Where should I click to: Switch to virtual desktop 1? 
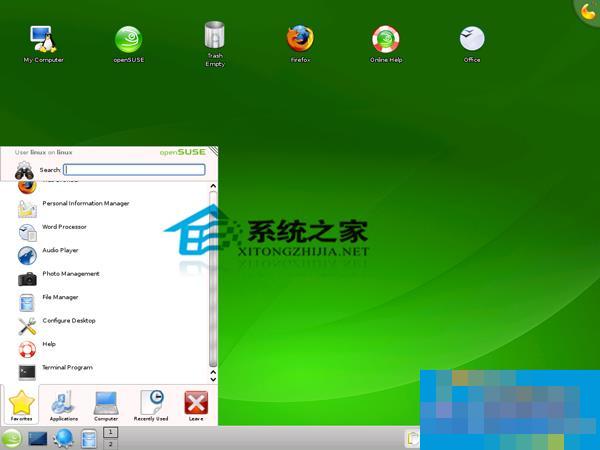click(110, 432)
